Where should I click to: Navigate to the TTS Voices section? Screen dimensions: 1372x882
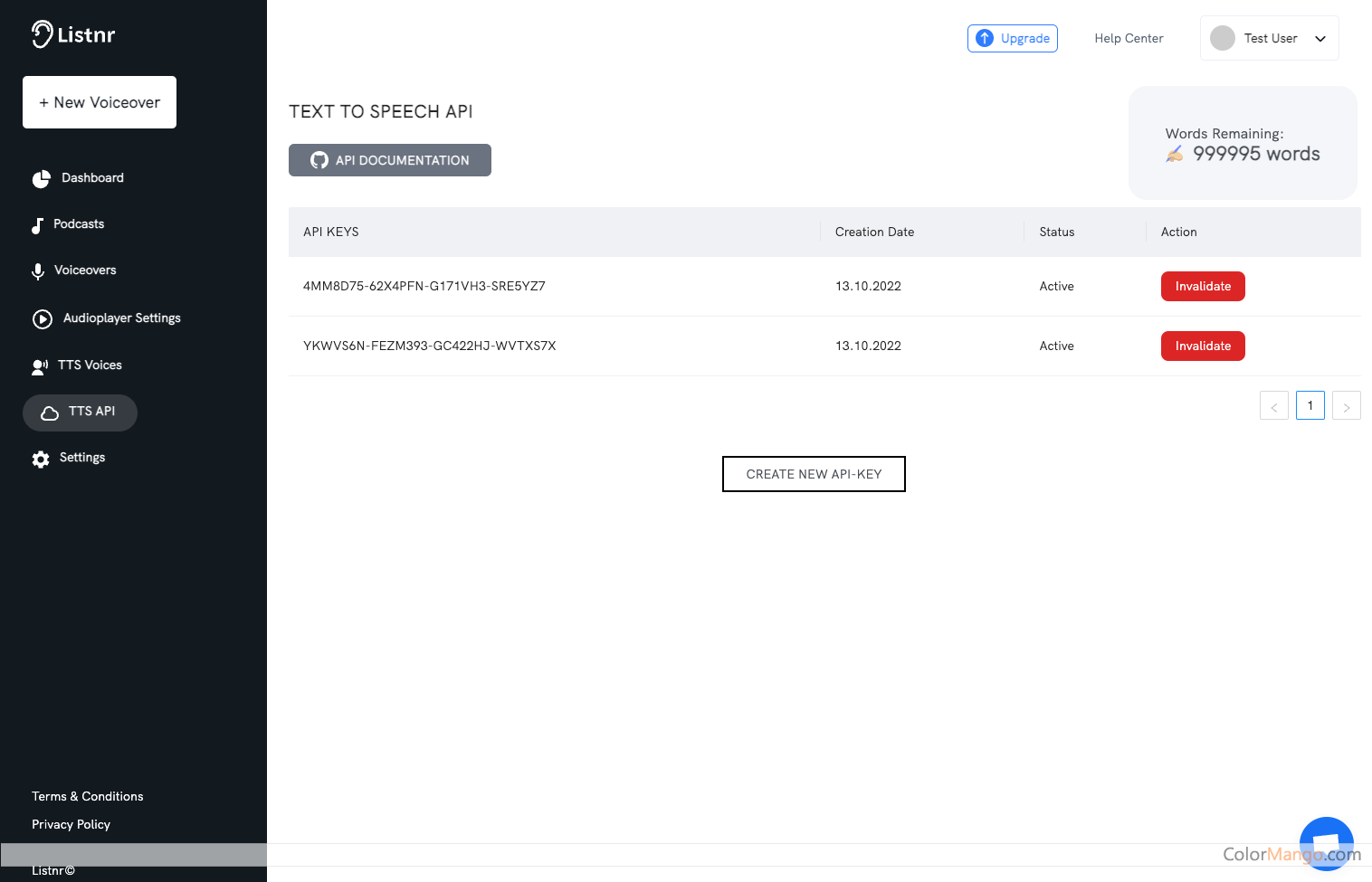click(x=91, y=365)
